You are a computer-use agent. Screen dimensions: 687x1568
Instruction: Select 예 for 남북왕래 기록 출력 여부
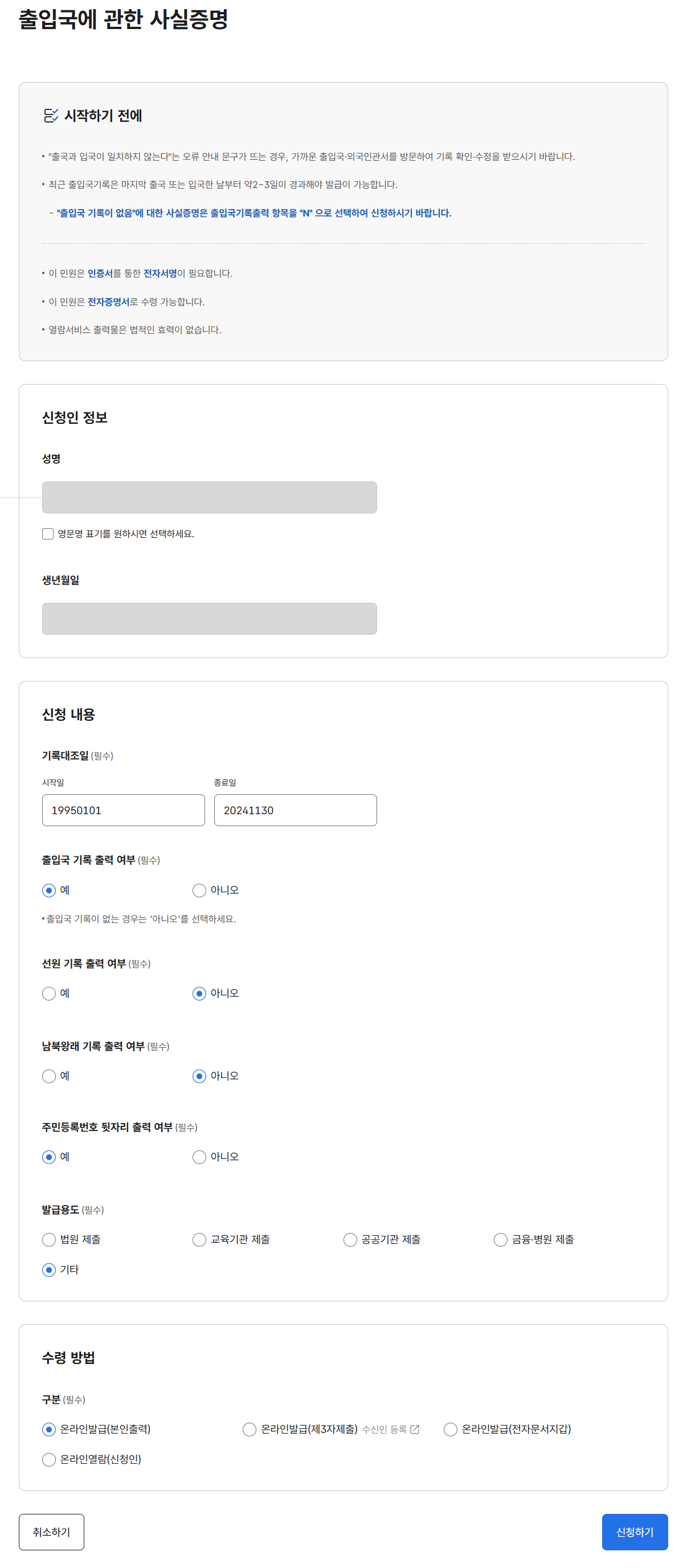pos(48,1076)
